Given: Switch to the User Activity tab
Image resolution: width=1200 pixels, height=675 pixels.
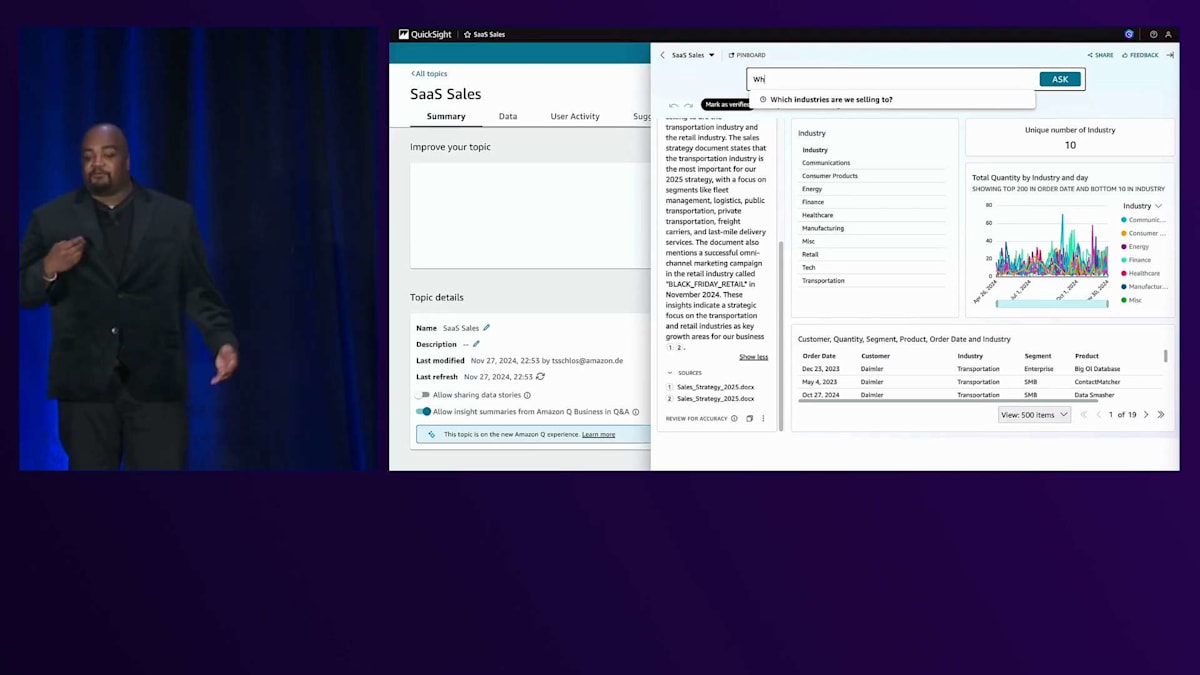Looking at the screenshot, I should point(575,116).
